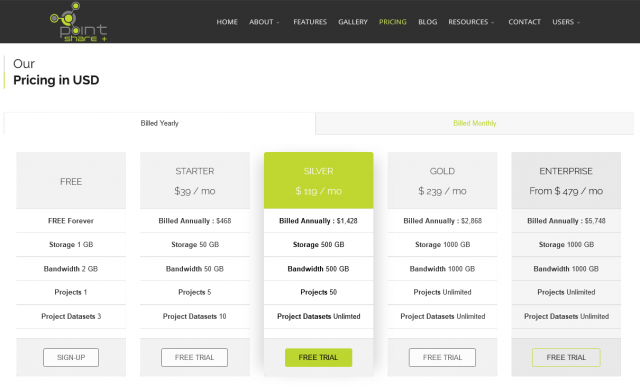Switch to the Billed Yearly tab
The image size is (640, 388).
pos(160,123)
